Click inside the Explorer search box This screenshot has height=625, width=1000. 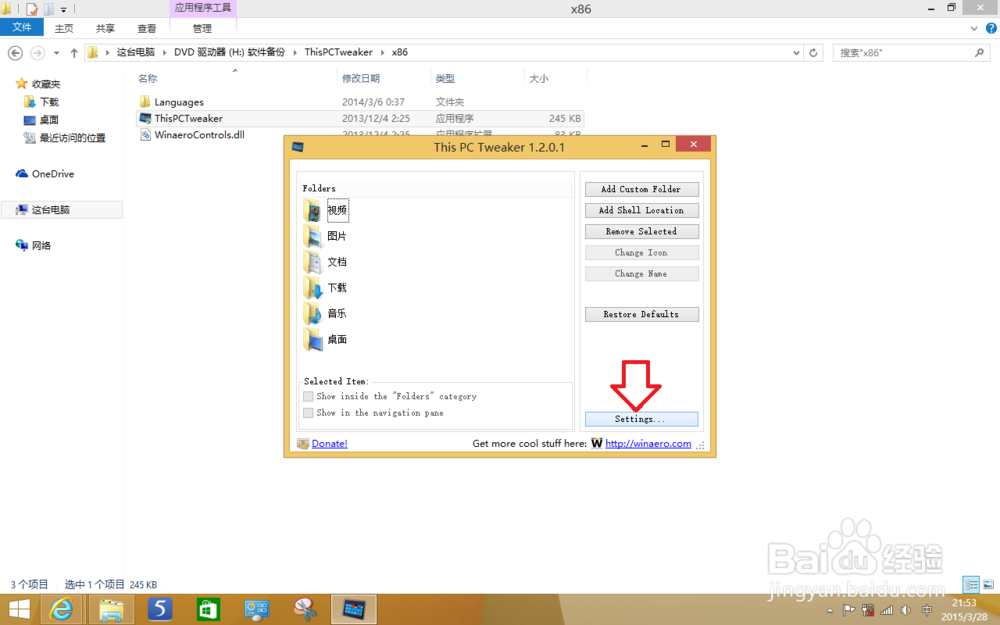pos(905,52)
